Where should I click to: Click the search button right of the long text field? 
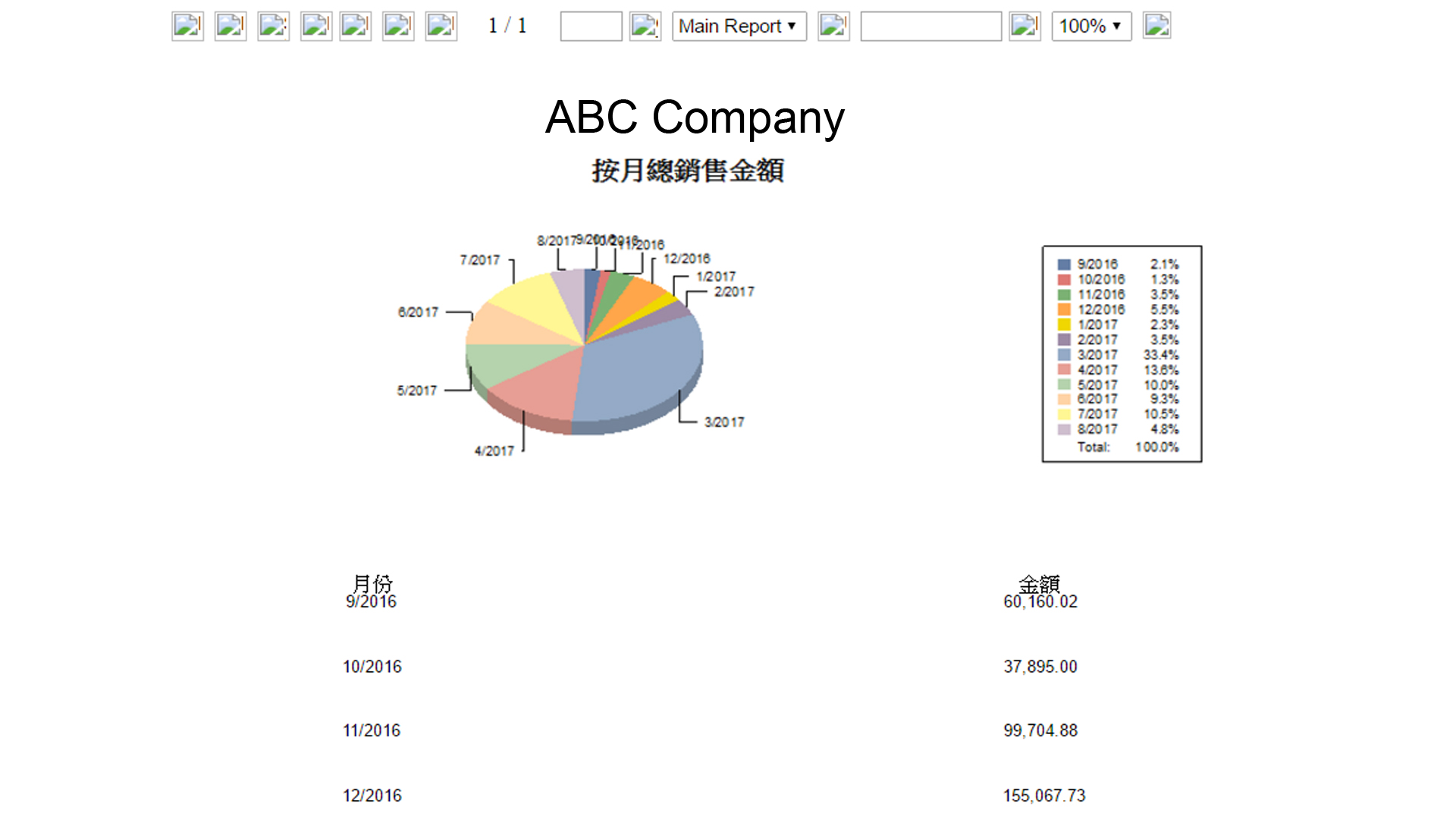pyautogui.click(x=1025, y=26)
